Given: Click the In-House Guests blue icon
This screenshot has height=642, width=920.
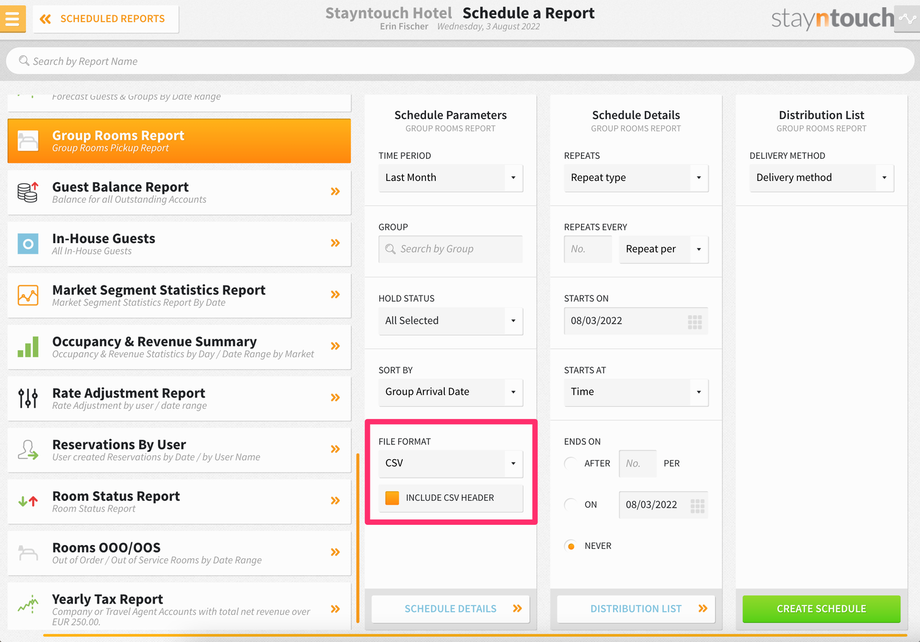Looking at the screenshot, I should point(28,244).
